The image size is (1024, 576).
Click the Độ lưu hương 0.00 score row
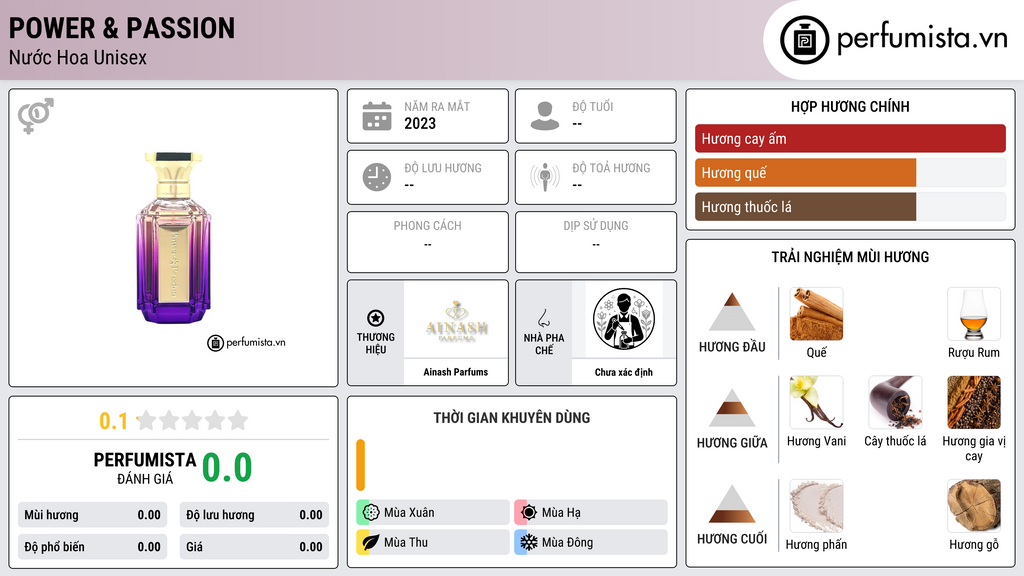coord(254,515)
